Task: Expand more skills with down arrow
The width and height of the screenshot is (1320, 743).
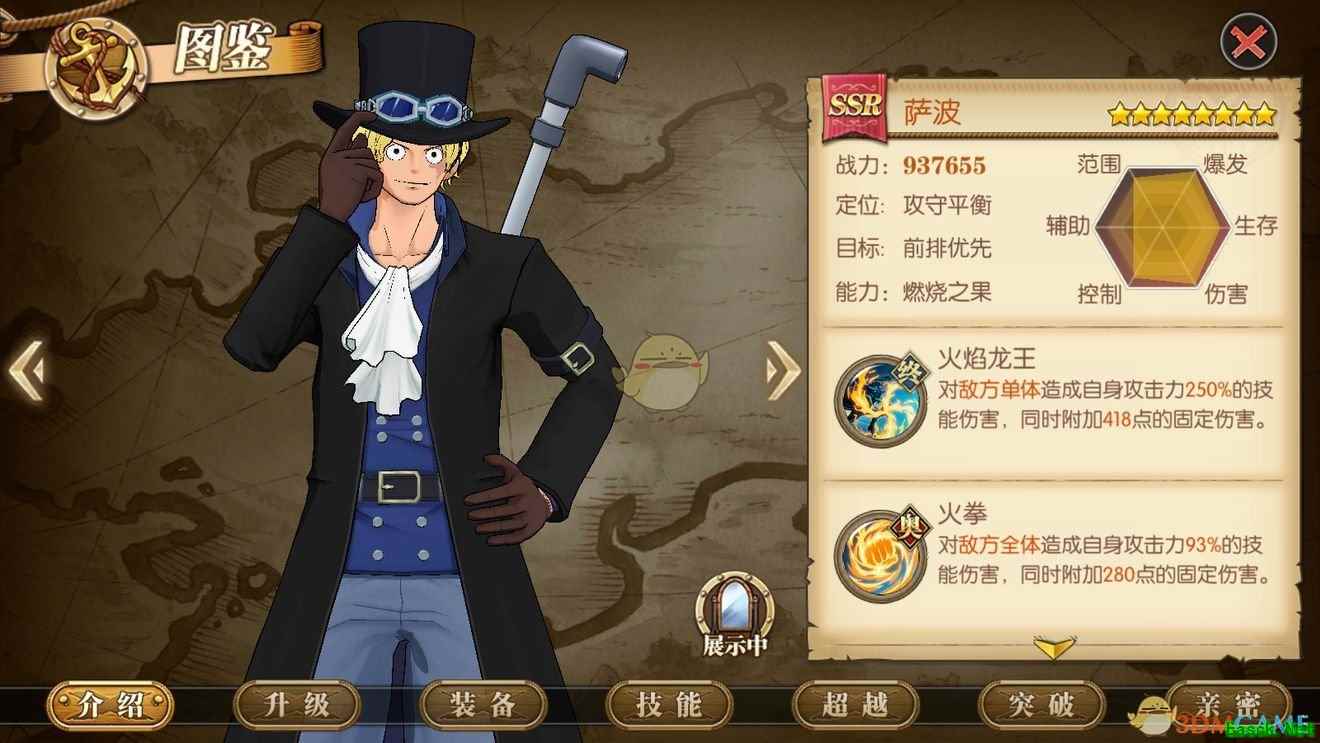Action: [x=1053, y=647]
